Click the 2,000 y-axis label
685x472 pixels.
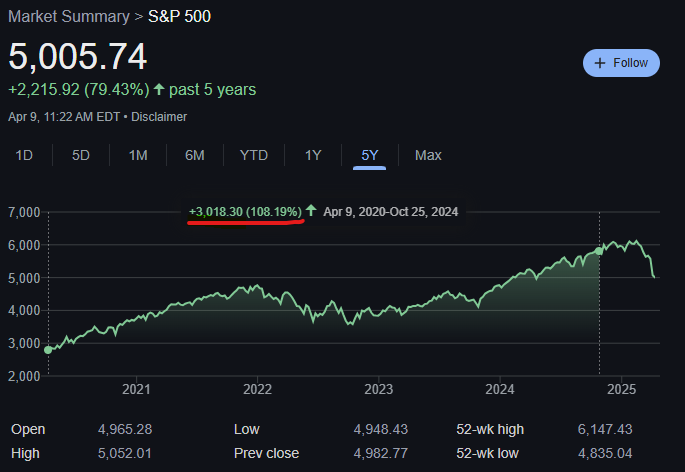pyautogui.click(x=24, y=376)
